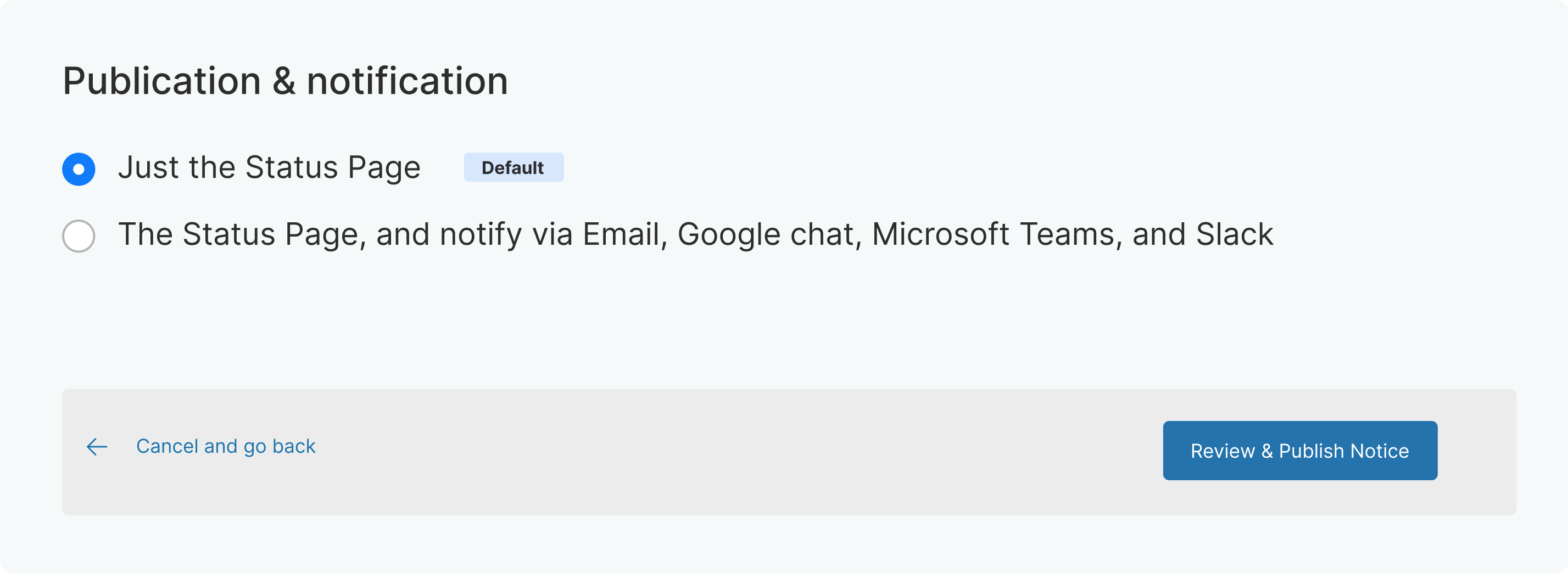Select the 'Just the Status Page' label text

click(x=270, y=167)
